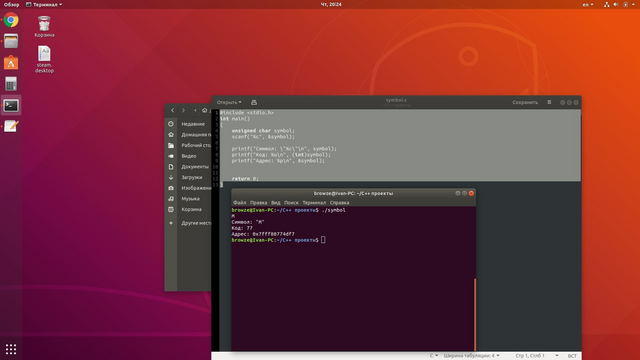Select the Text Editor icon in the dock
This screenshot has width=640, height=360.
(x=11, y=127)
